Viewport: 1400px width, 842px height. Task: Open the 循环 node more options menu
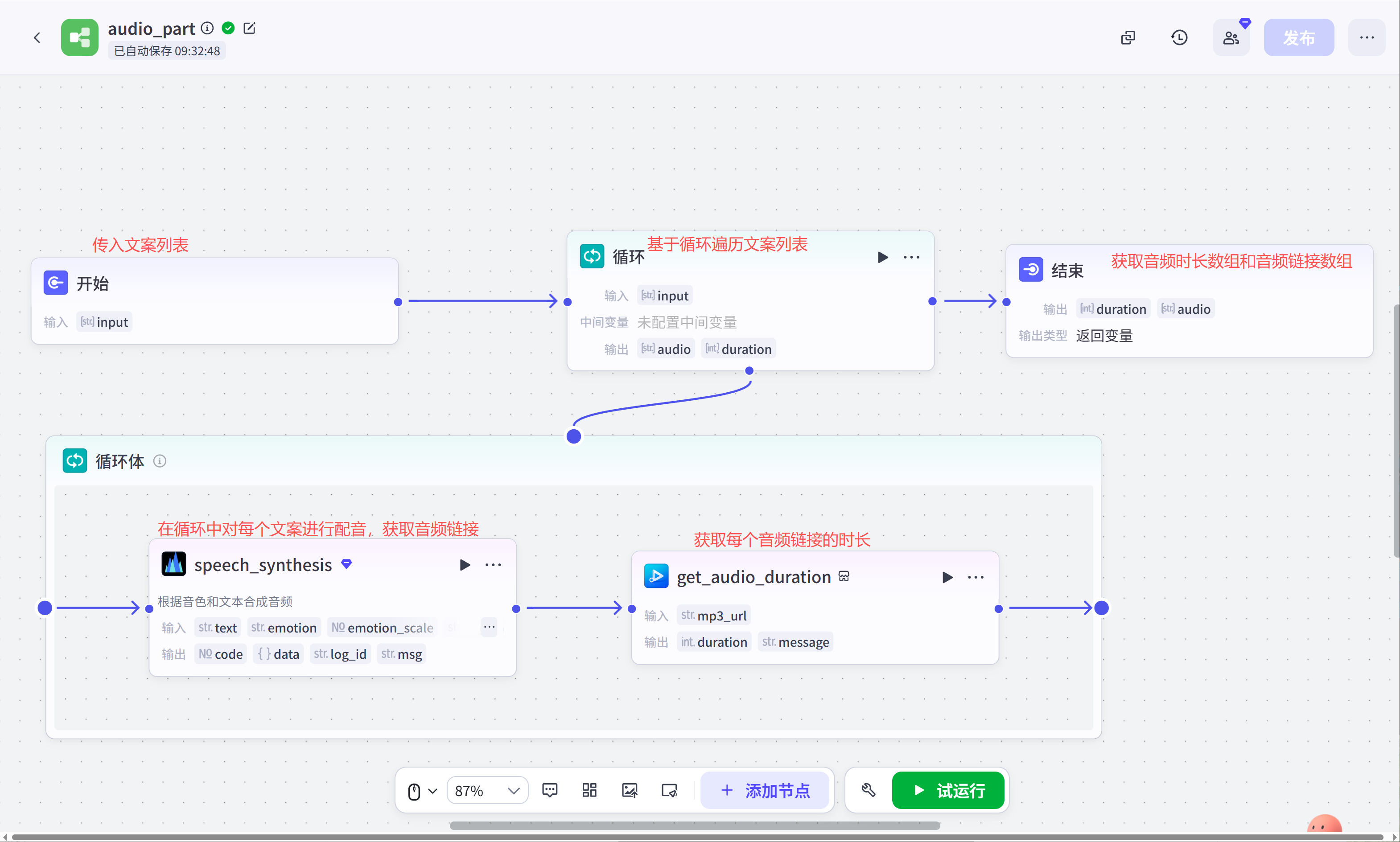[x=911, y=258]
